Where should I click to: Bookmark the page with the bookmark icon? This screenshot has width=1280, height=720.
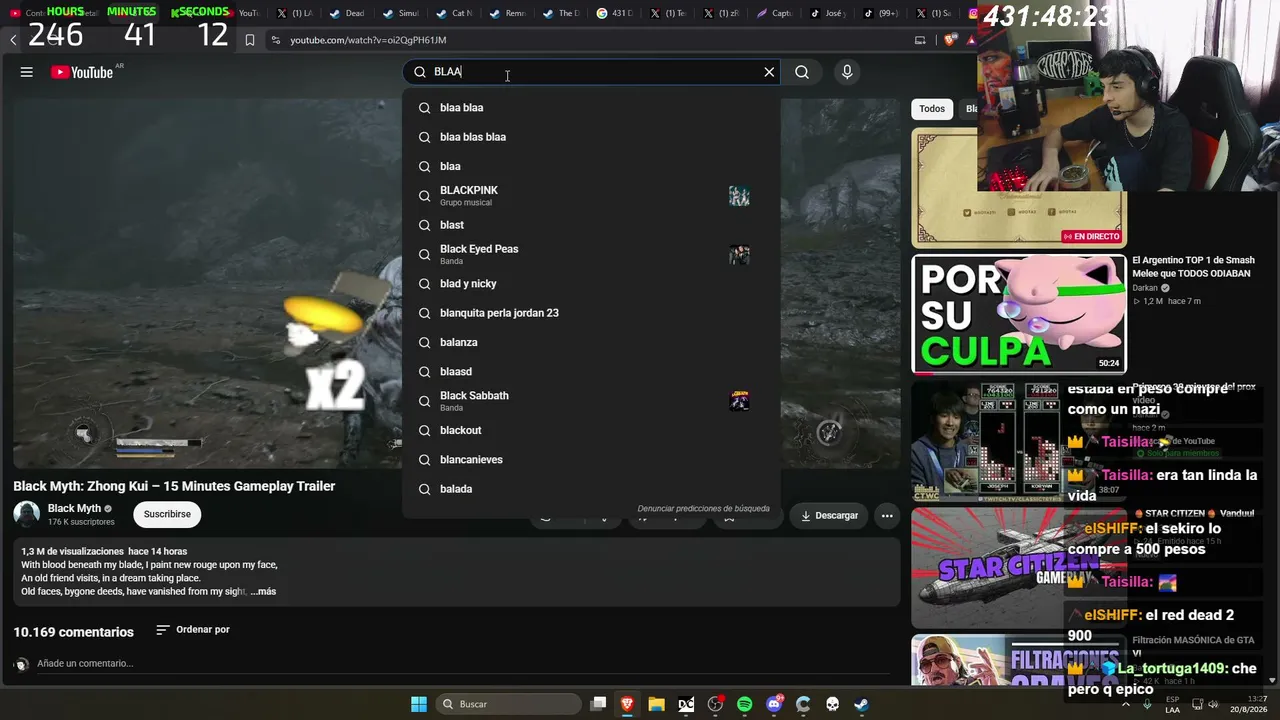(250, 40)
